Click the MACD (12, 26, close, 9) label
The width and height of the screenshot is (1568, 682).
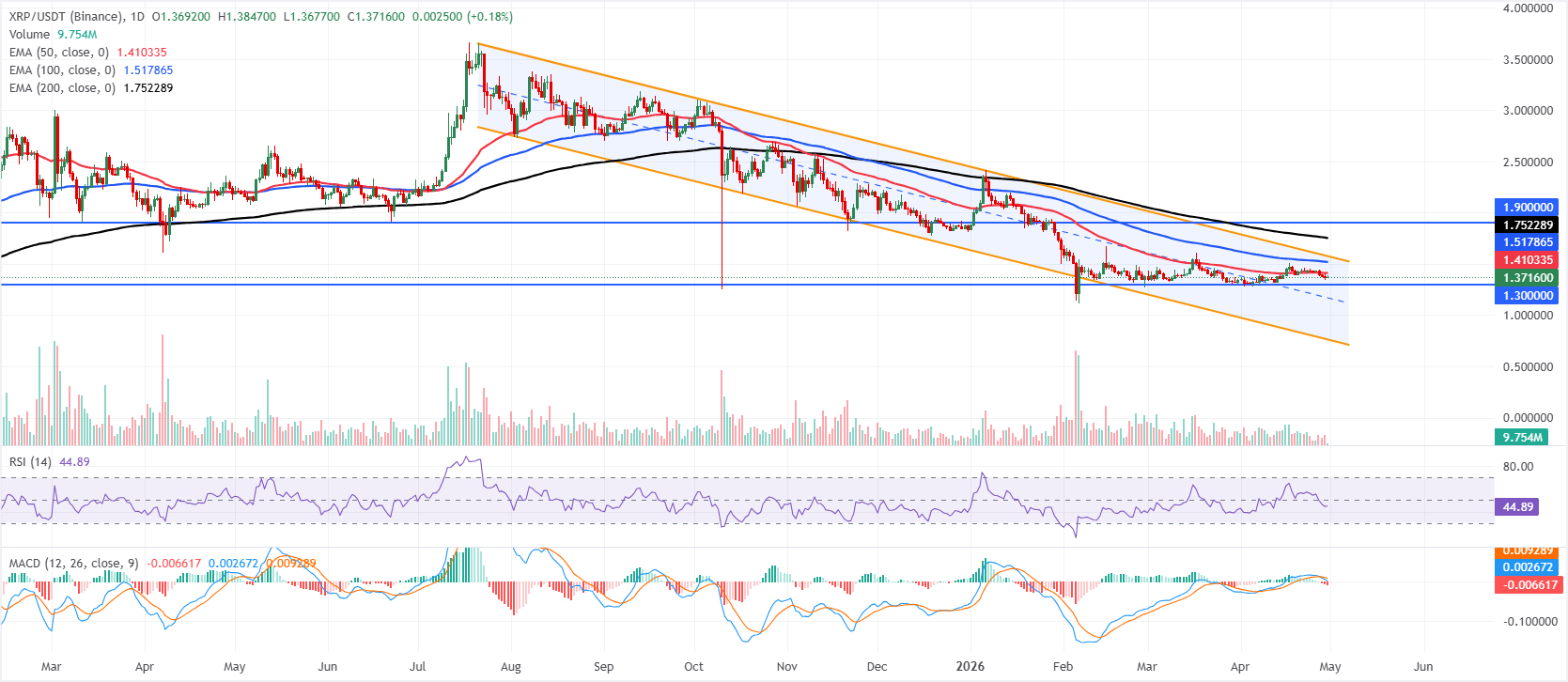coord(73,564)
